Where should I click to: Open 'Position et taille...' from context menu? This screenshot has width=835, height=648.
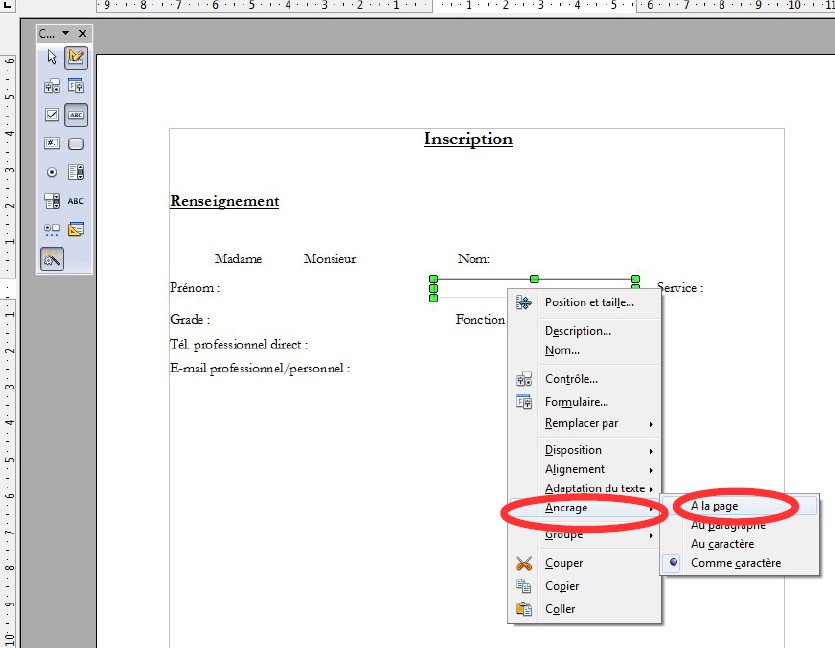588,302
